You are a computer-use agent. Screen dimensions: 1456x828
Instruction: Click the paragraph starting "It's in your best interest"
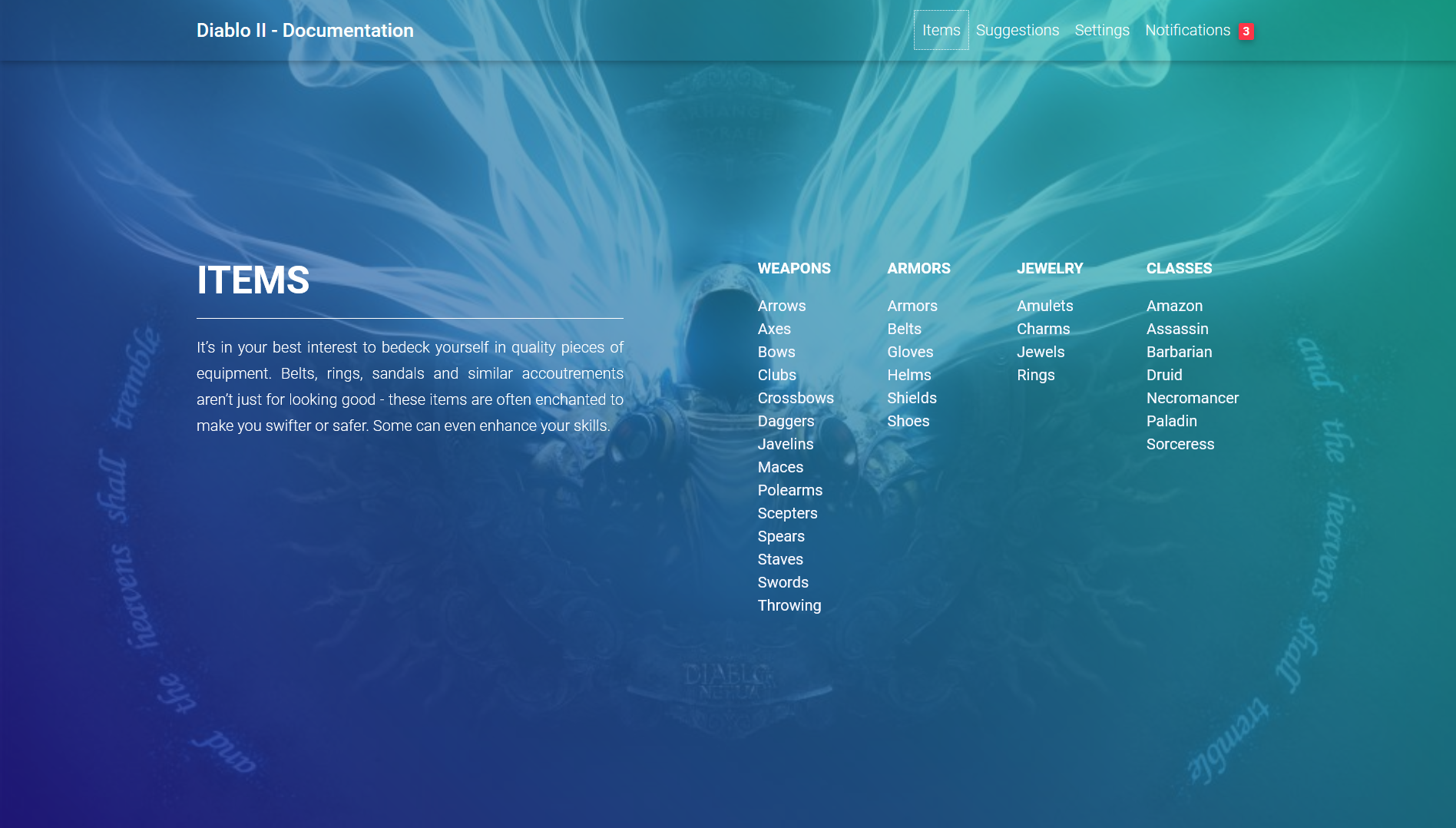coord(410,386)
